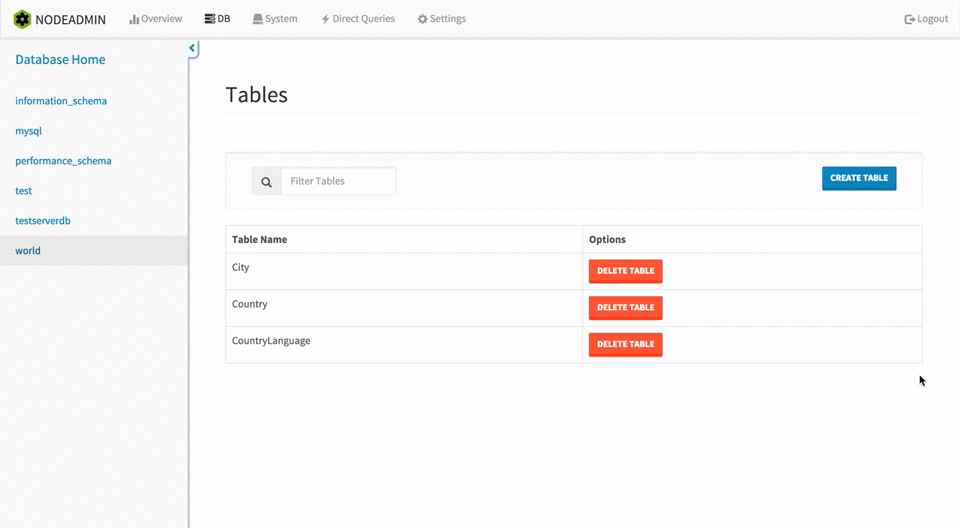Log out using the Logout link

coord(926,19)
